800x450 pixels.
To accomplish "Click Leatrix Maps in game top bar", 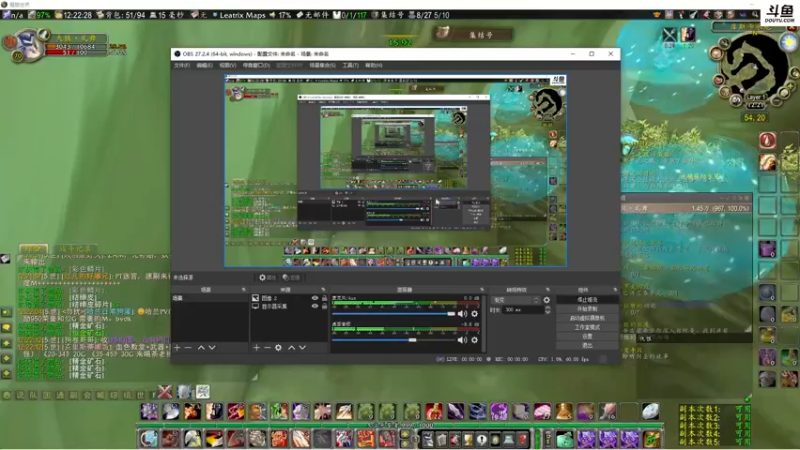I will pyautogui.click(x=242, y=15).
